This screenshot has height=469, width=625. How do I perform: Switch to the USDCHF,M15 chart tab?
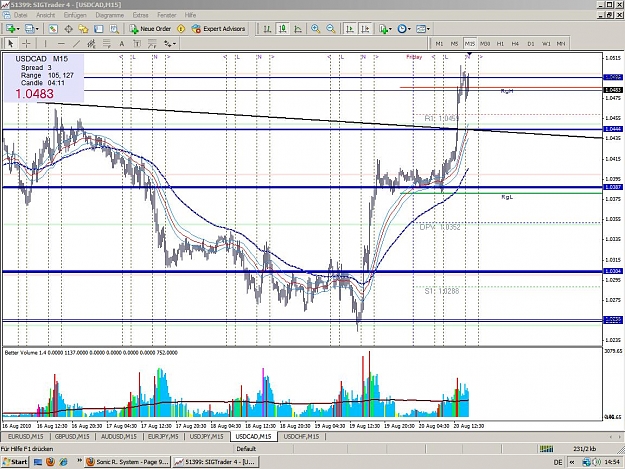(301, 437)
